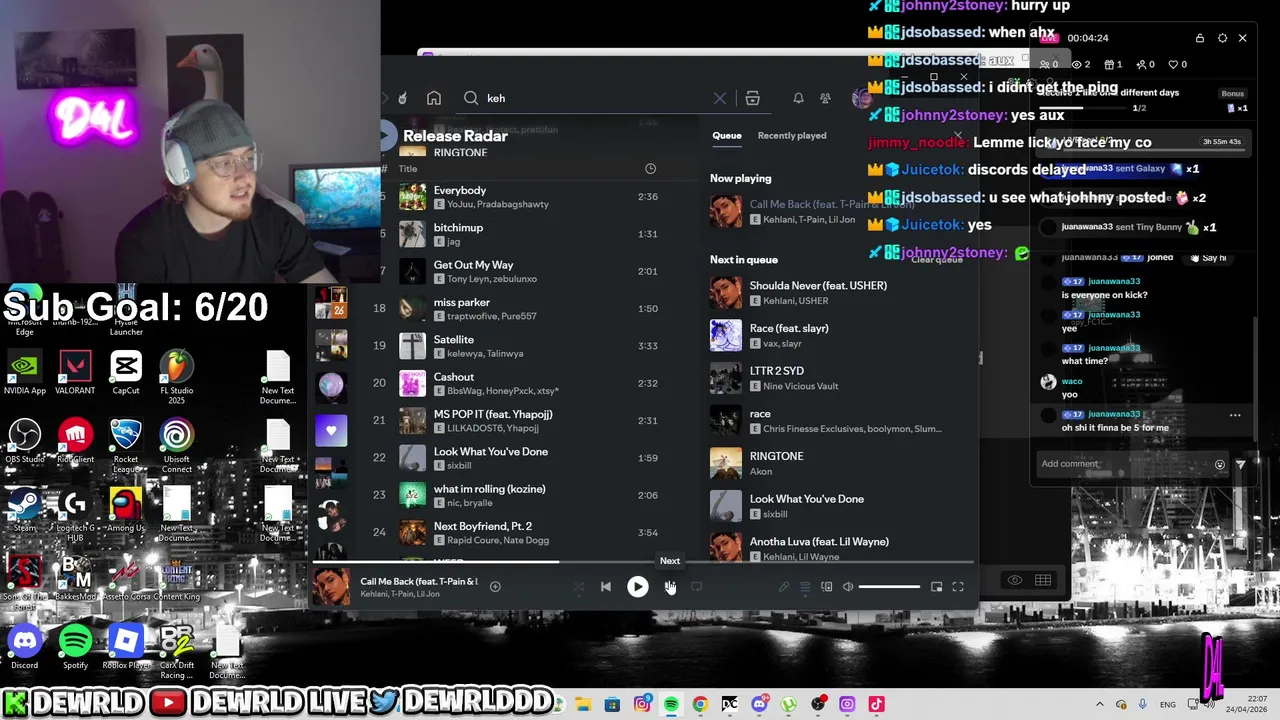Open Instagram on the taskbar
The image size is (1280, 720).
(642, 704)
